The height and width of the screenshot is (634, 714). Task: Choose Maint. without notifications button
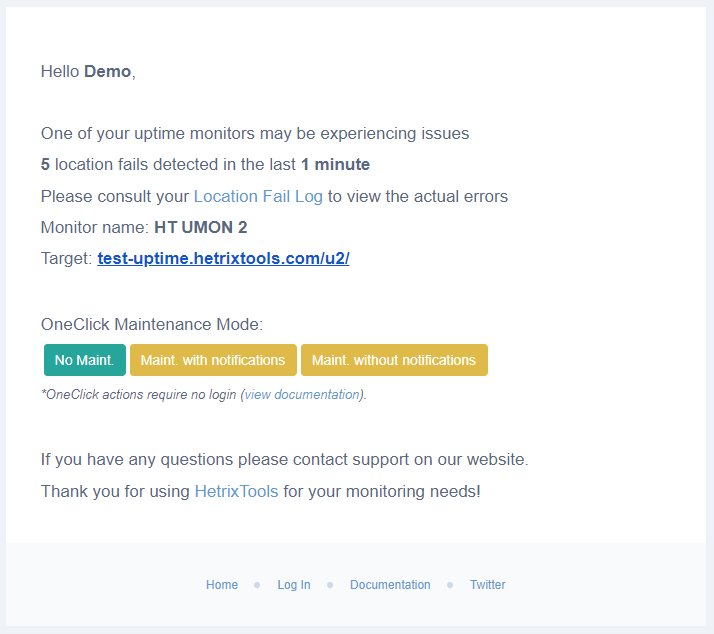click(394, 360)
